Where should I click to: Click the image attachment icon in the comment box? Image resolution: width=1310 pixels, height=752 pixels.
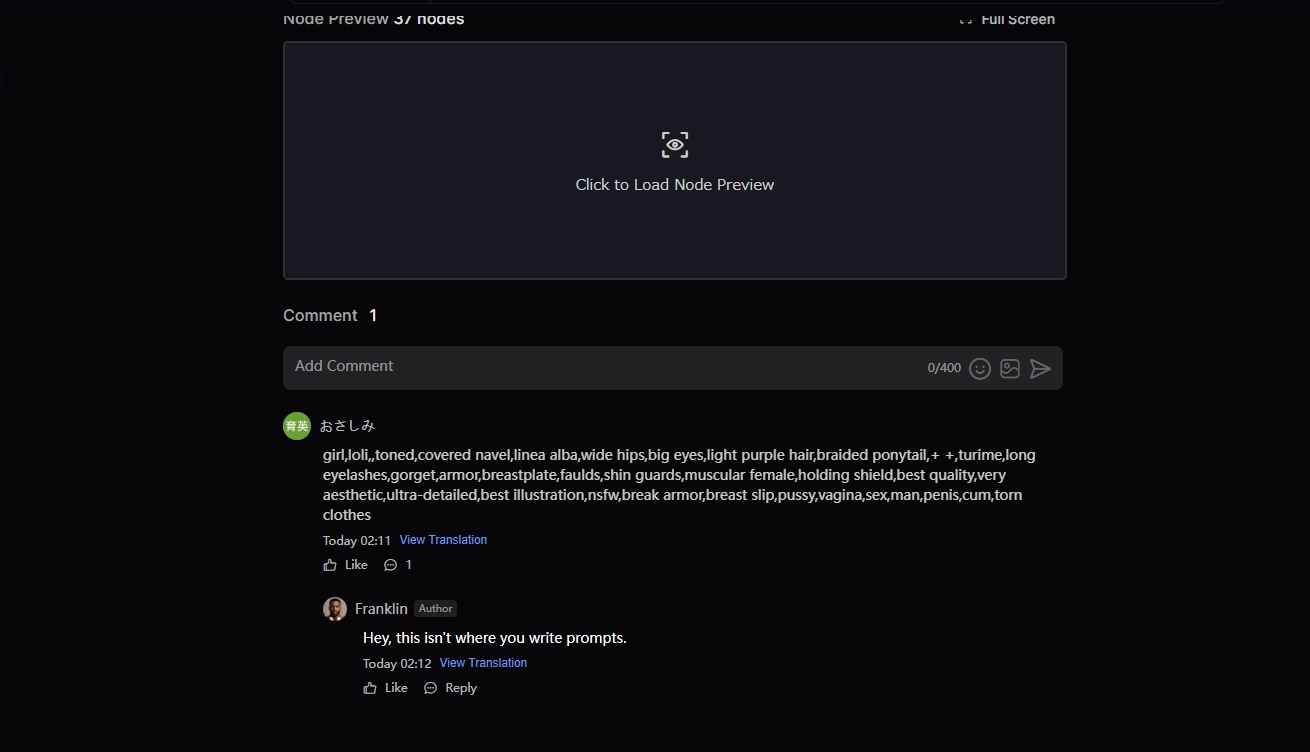pos(1010,369)
